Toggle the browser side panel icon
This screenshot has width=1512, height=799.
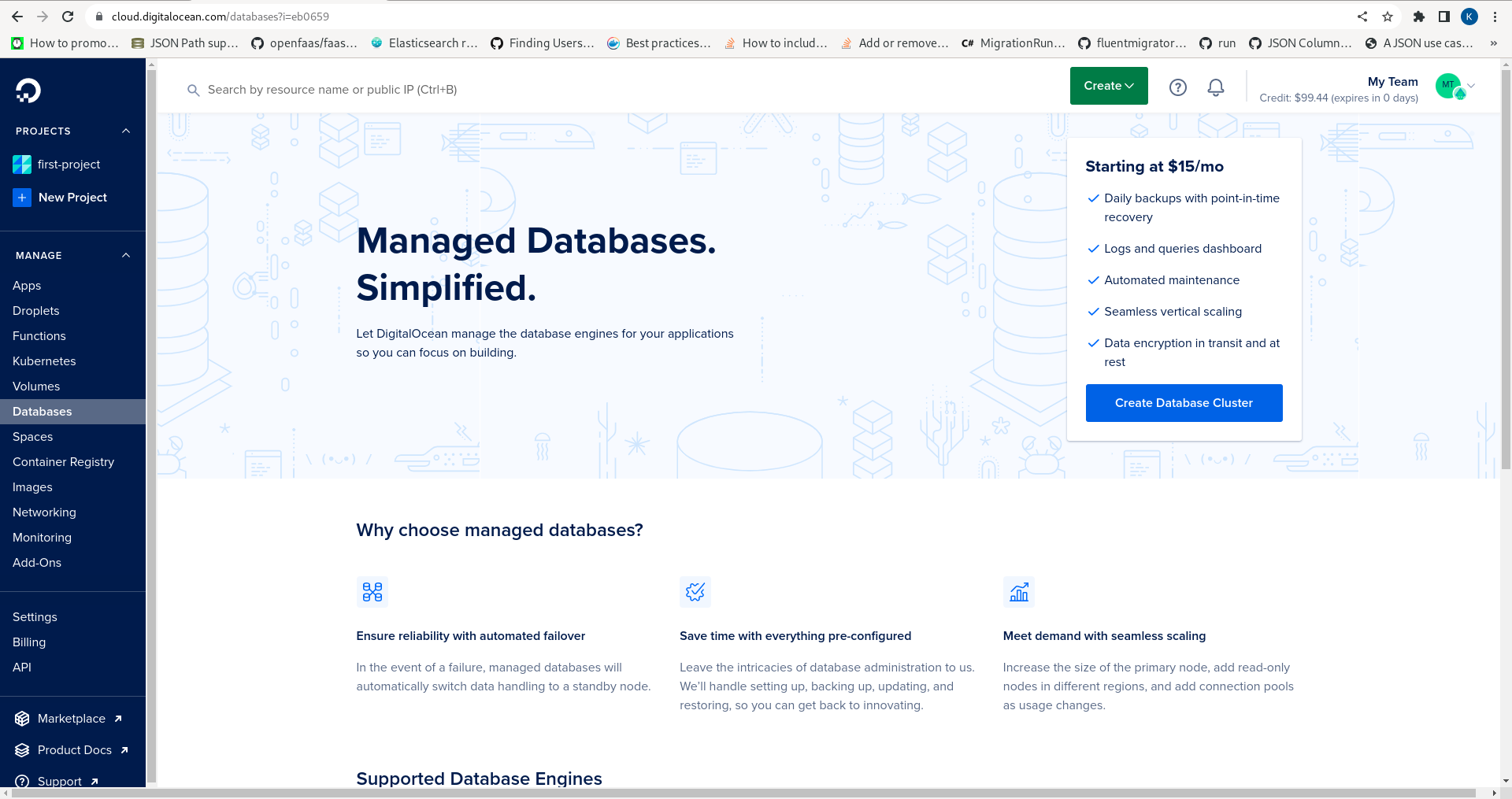(x=1444, y=17)
